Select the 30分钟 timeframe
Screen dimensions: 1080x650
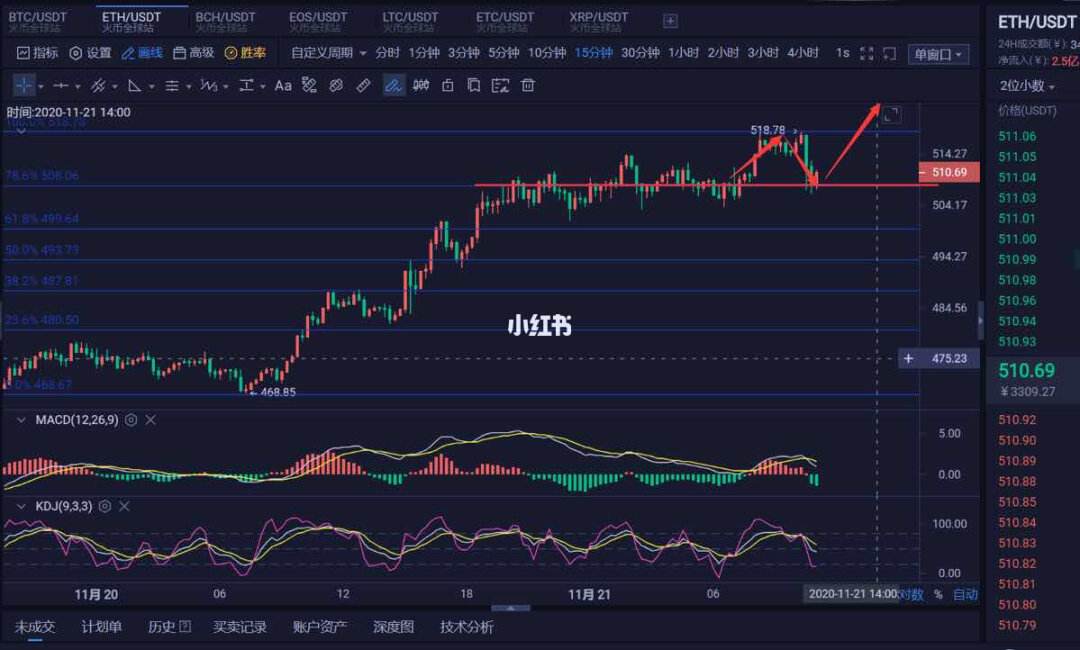click(640, 53)
